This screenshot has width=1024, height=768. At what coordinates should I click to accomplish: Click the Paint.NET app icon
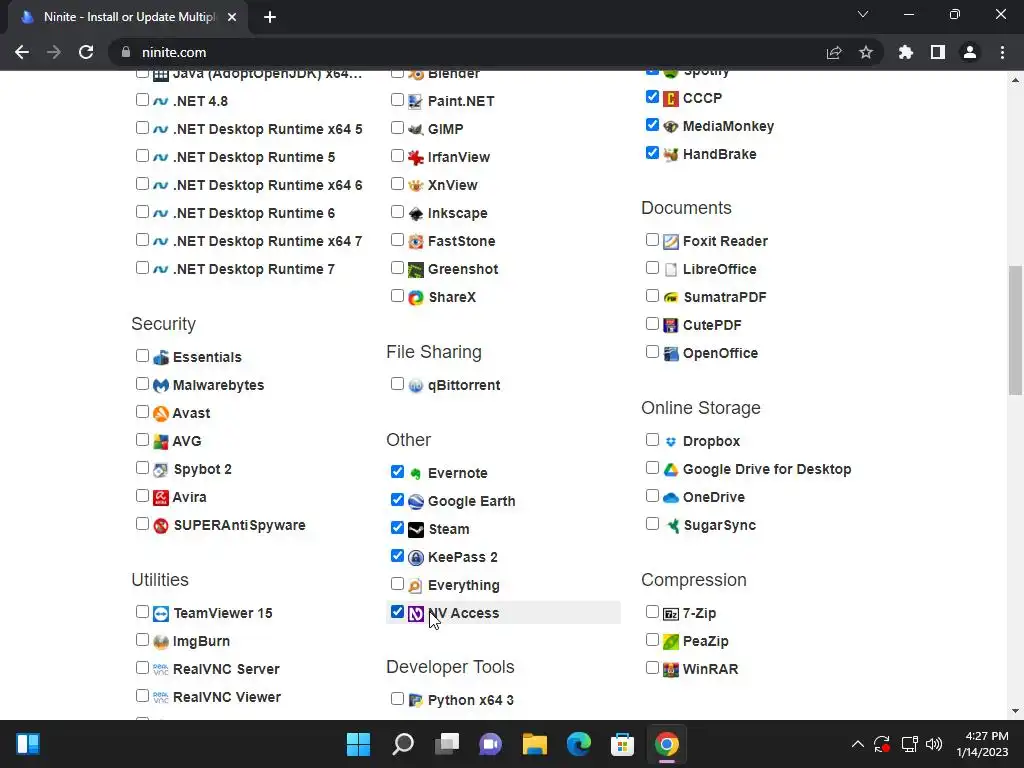point(415,101)
